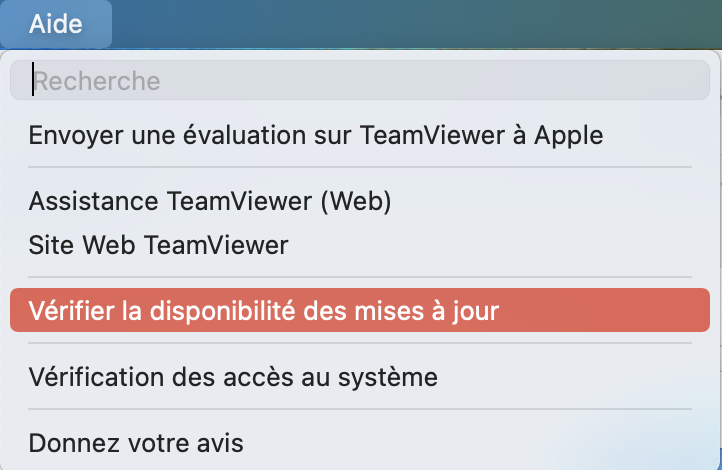Visit the TeamViewer website entry
This screenshot has width=722, height=470.
pyautogui.click(x=159, y=244)
